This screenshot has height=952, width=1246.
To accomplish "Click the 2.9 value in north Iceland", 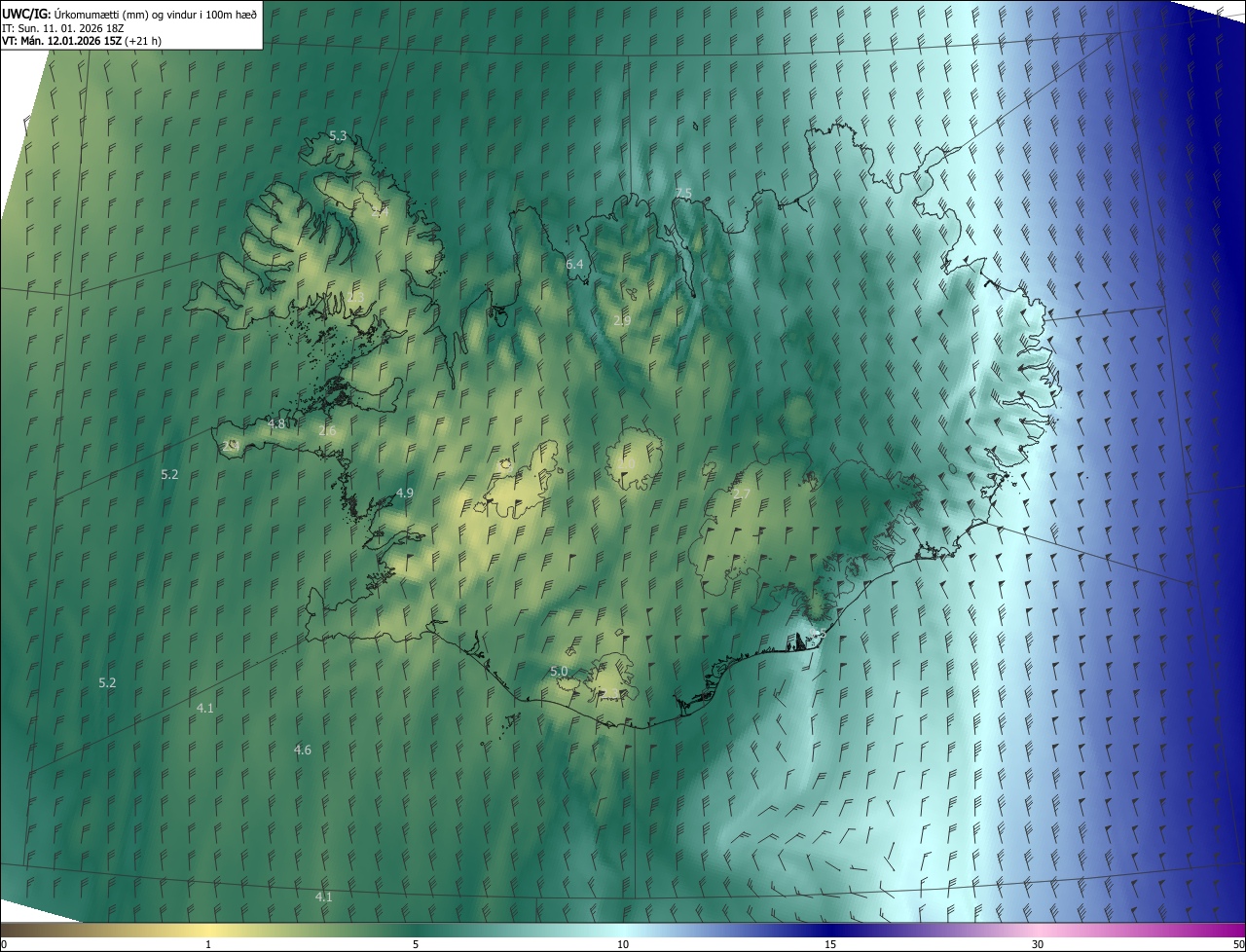I will pyautogui.click(x=623, y=320).
